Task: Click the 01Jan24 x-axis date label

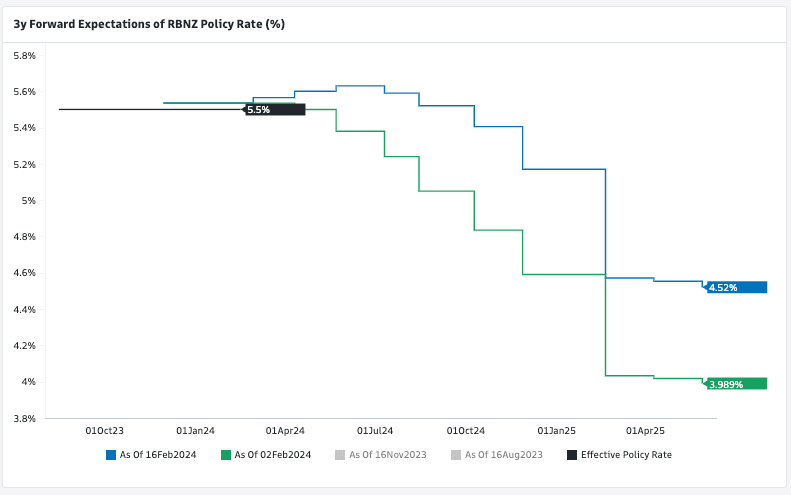Action: coord(195,431)
